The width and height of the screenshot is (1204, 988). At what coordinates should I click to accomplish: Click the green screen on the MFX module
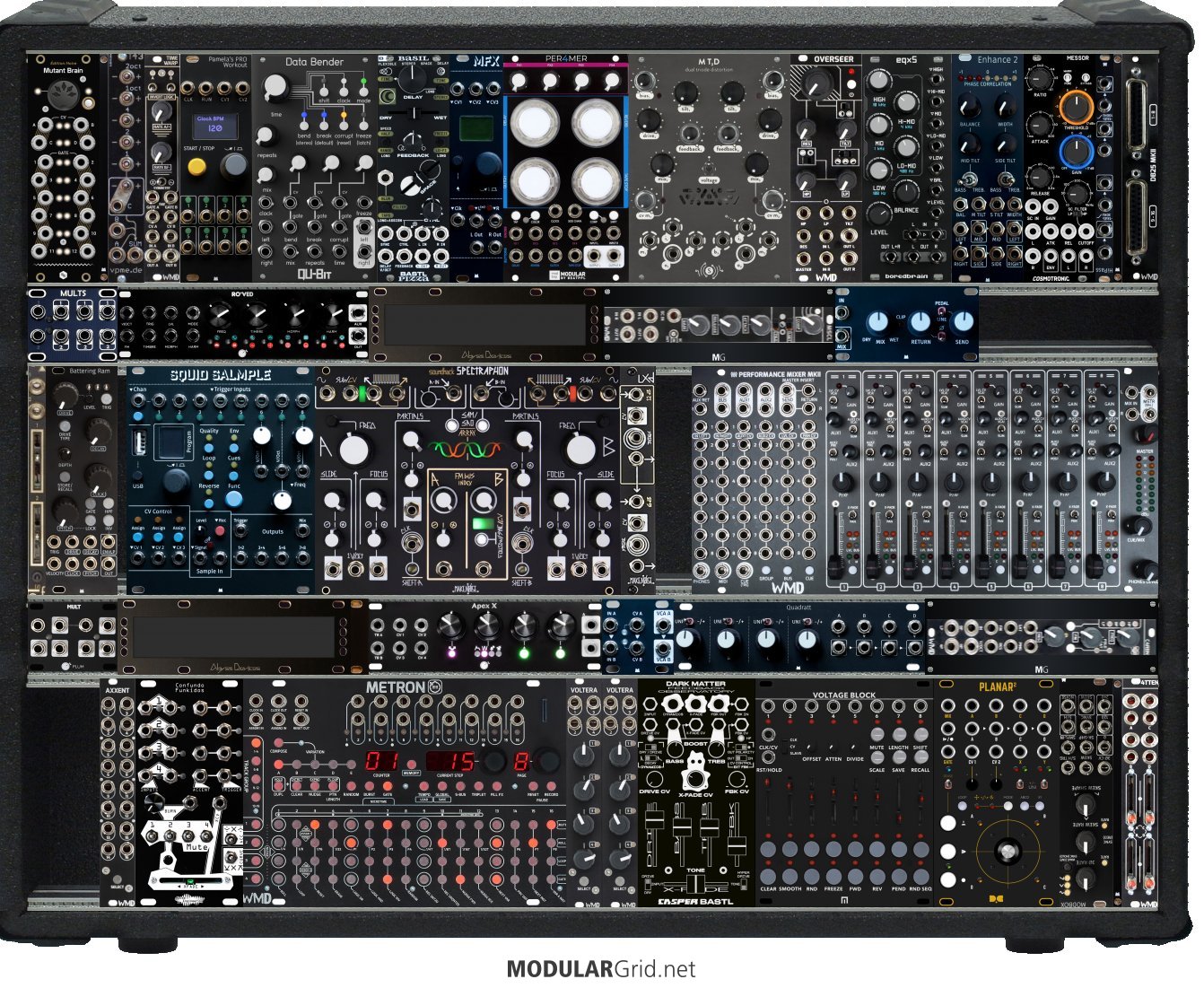coord(477,128)
